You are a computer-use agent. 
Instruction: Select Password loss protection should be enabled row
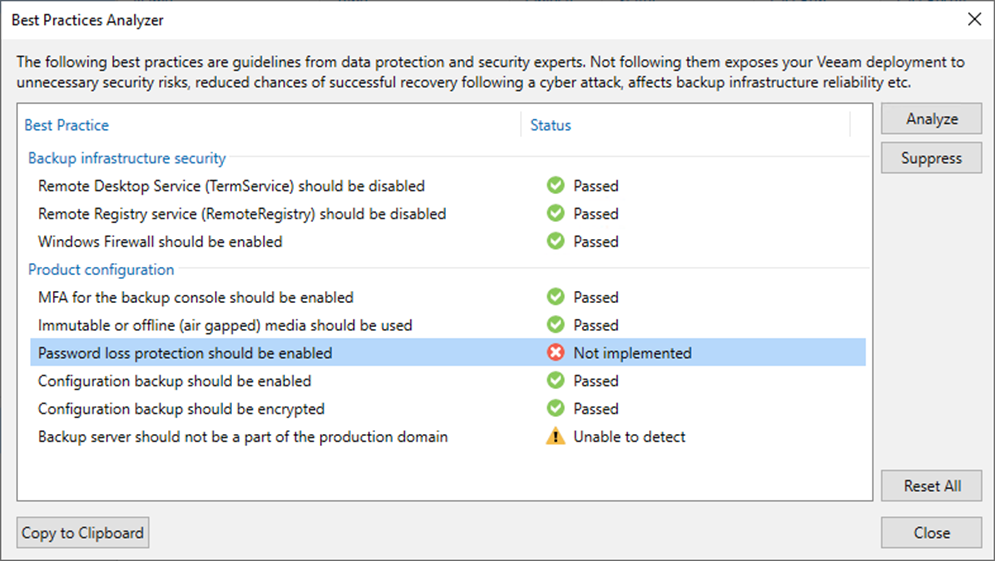tap(448, 352)
